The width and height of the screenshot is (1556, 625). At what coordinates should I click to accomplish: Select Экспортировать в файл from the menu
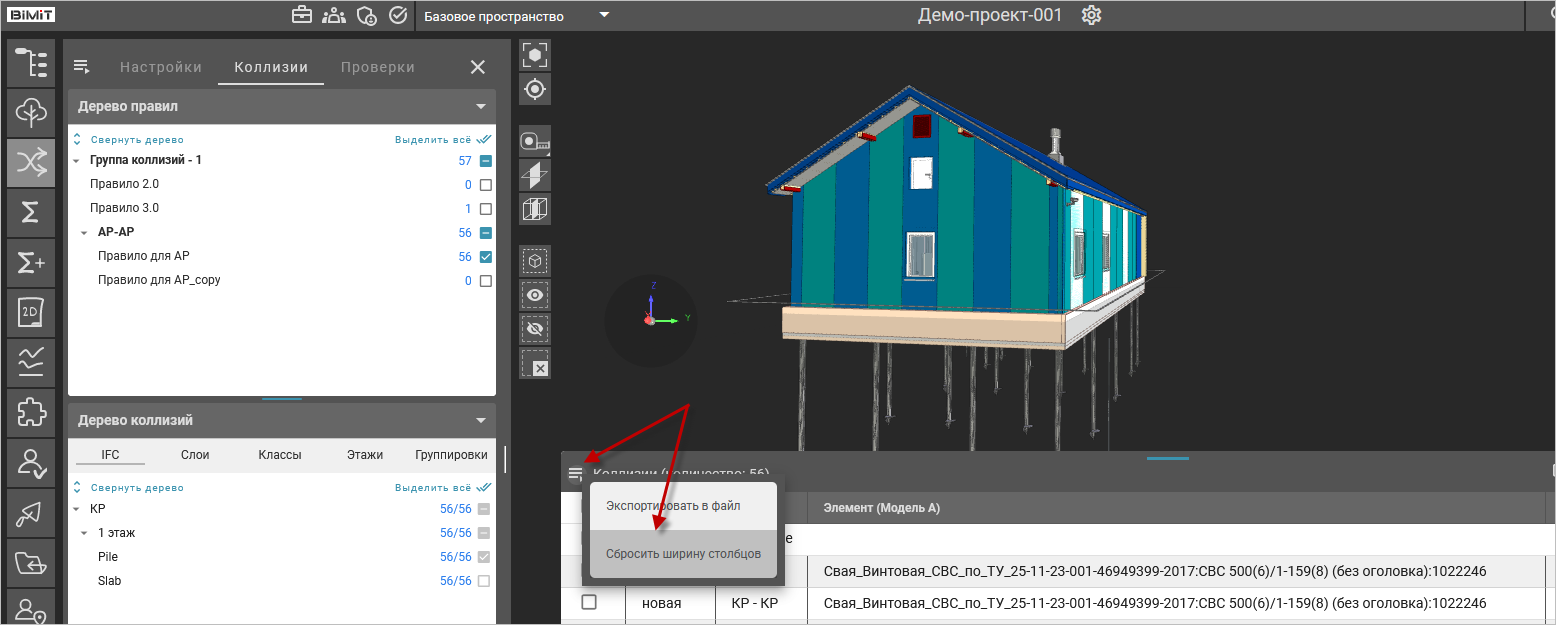coord(673,506)
